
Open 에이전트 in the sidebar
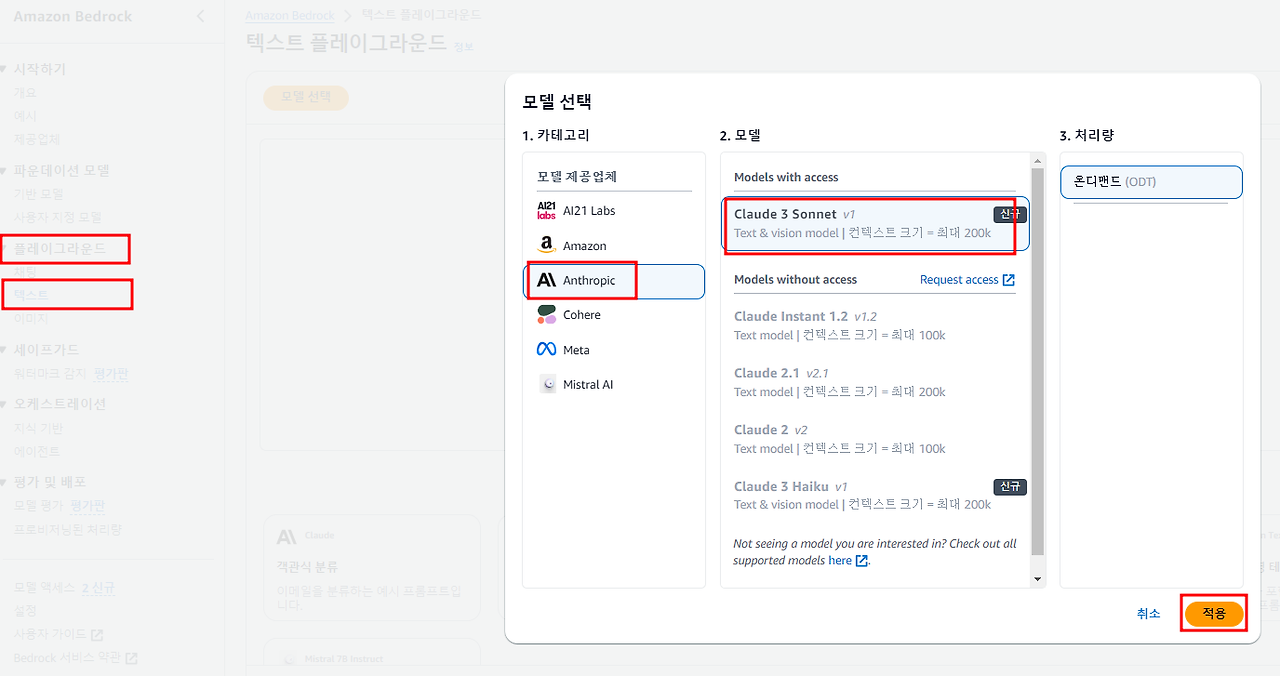37,452
